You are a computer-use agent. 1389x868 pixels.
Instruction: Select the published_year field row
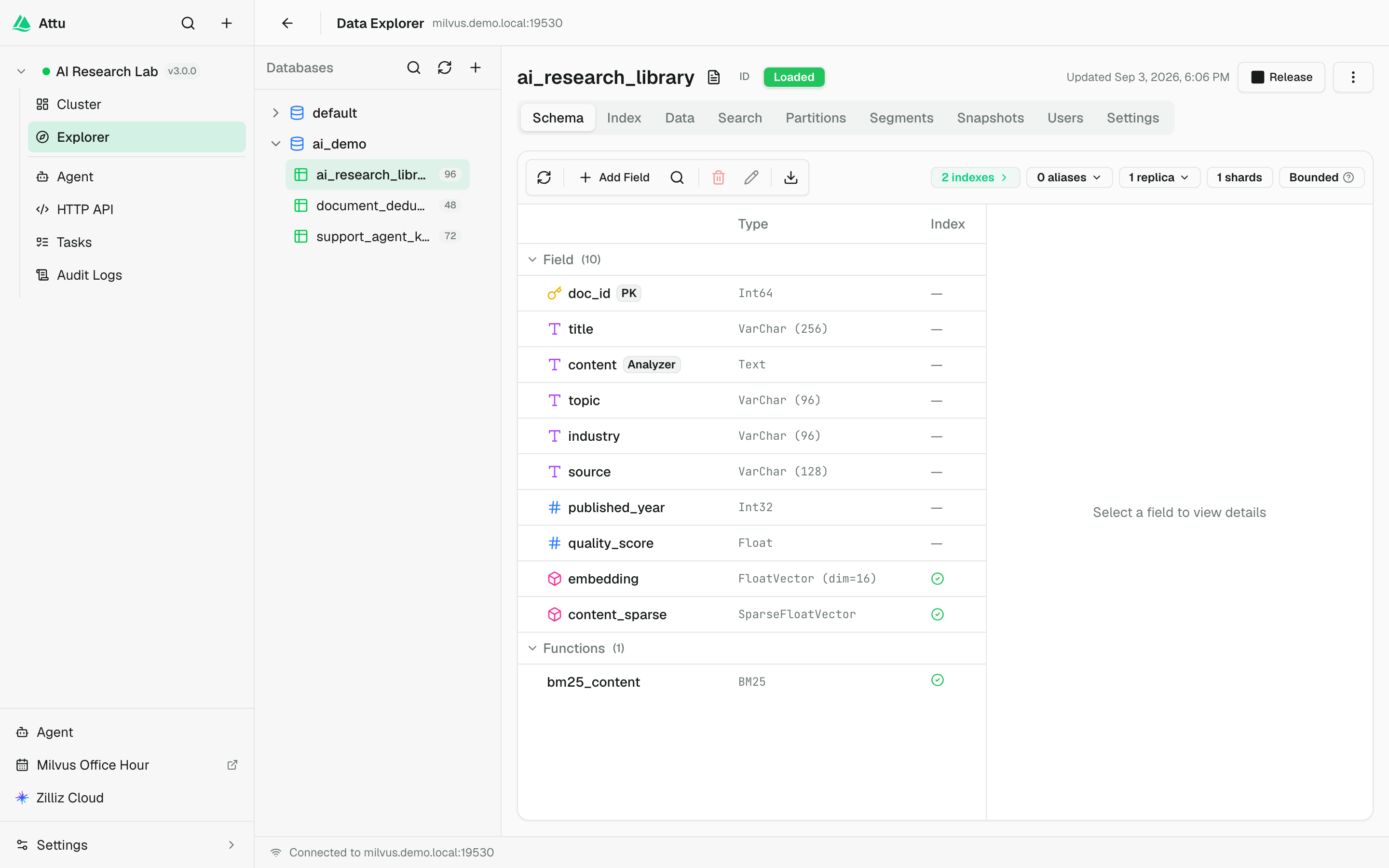coord(751,507)
